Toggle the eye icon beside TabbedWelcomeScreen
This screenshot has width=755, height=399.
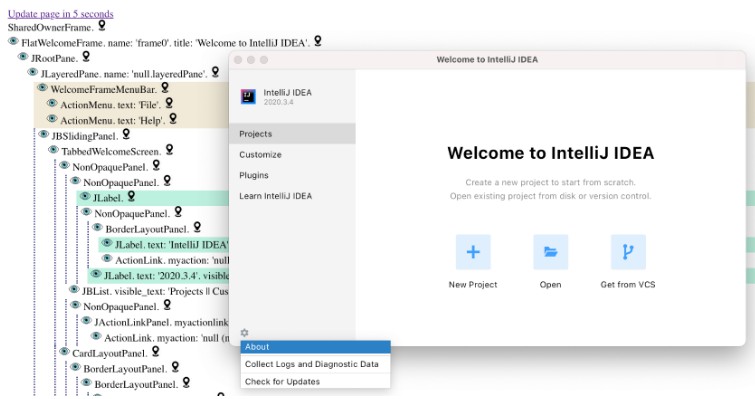pos(53,150)
